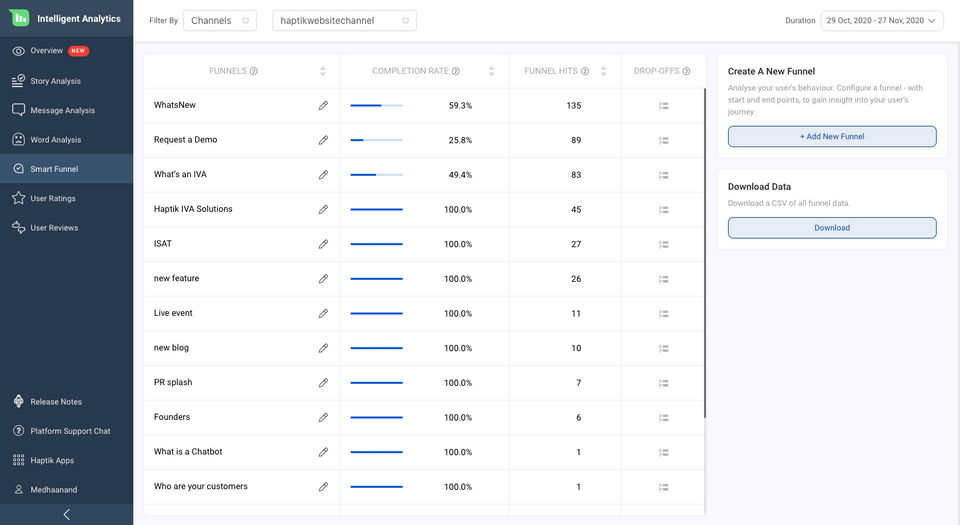This screenshot has height=525, width=960.
Task: Expand the haptikwebsitechannel dropdown
Action: coord(344,20)
